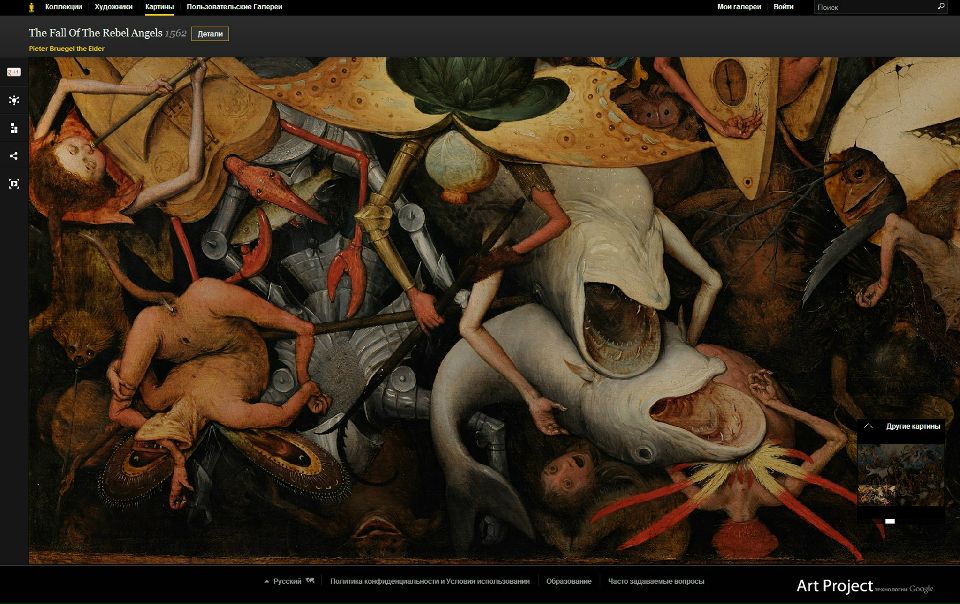960x604 pixels.
Task: Enter fullscreen mode from sidebar icon
Action: click(x=14, y=184)
